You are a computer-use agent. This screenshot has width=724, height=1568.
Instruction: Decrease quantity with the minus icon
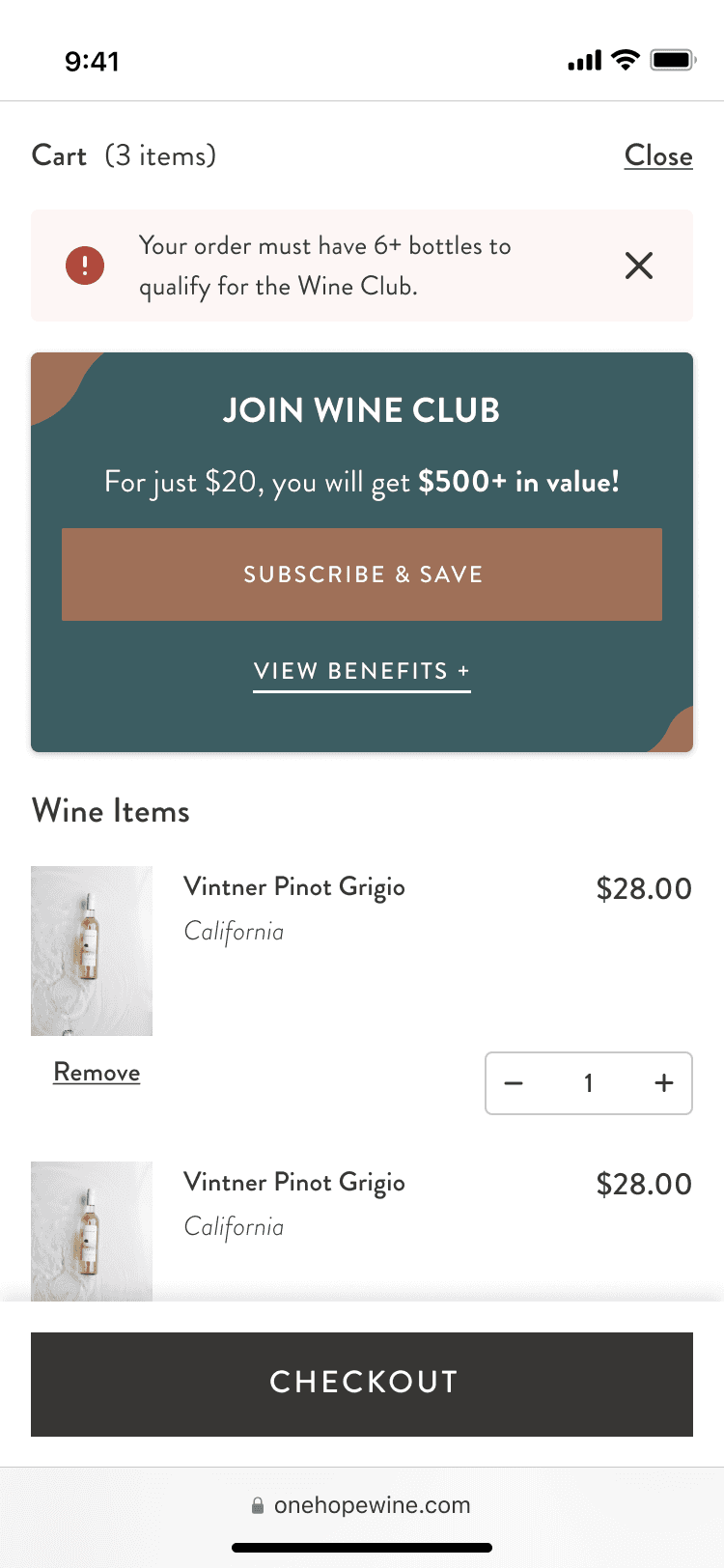click(515, 1083)
